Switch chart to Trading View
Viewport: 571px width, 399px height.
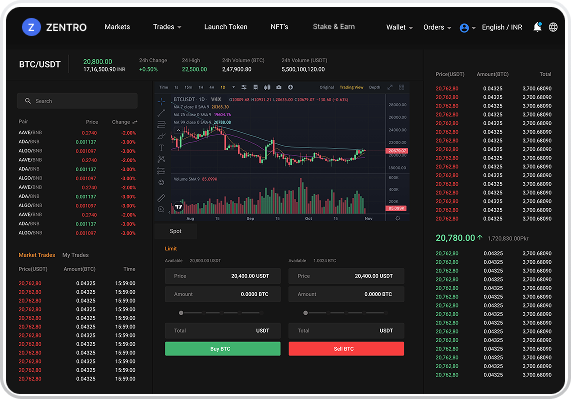[351, 87]
